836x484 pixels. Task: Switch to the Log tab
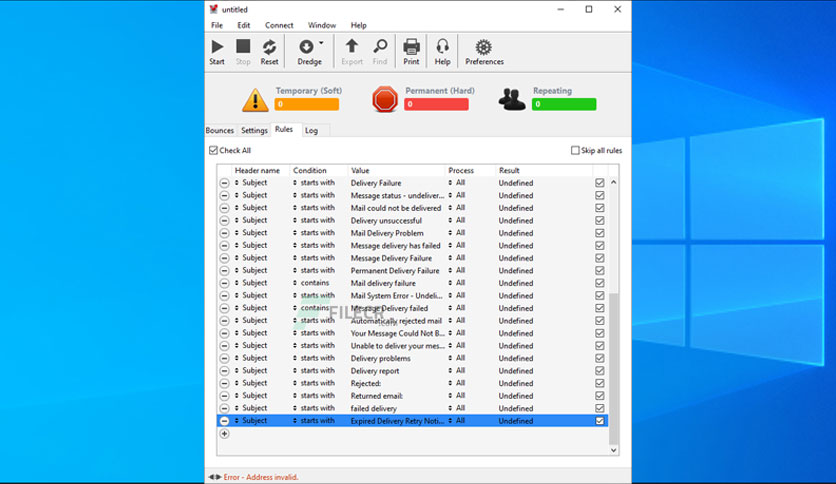[311, 130]
